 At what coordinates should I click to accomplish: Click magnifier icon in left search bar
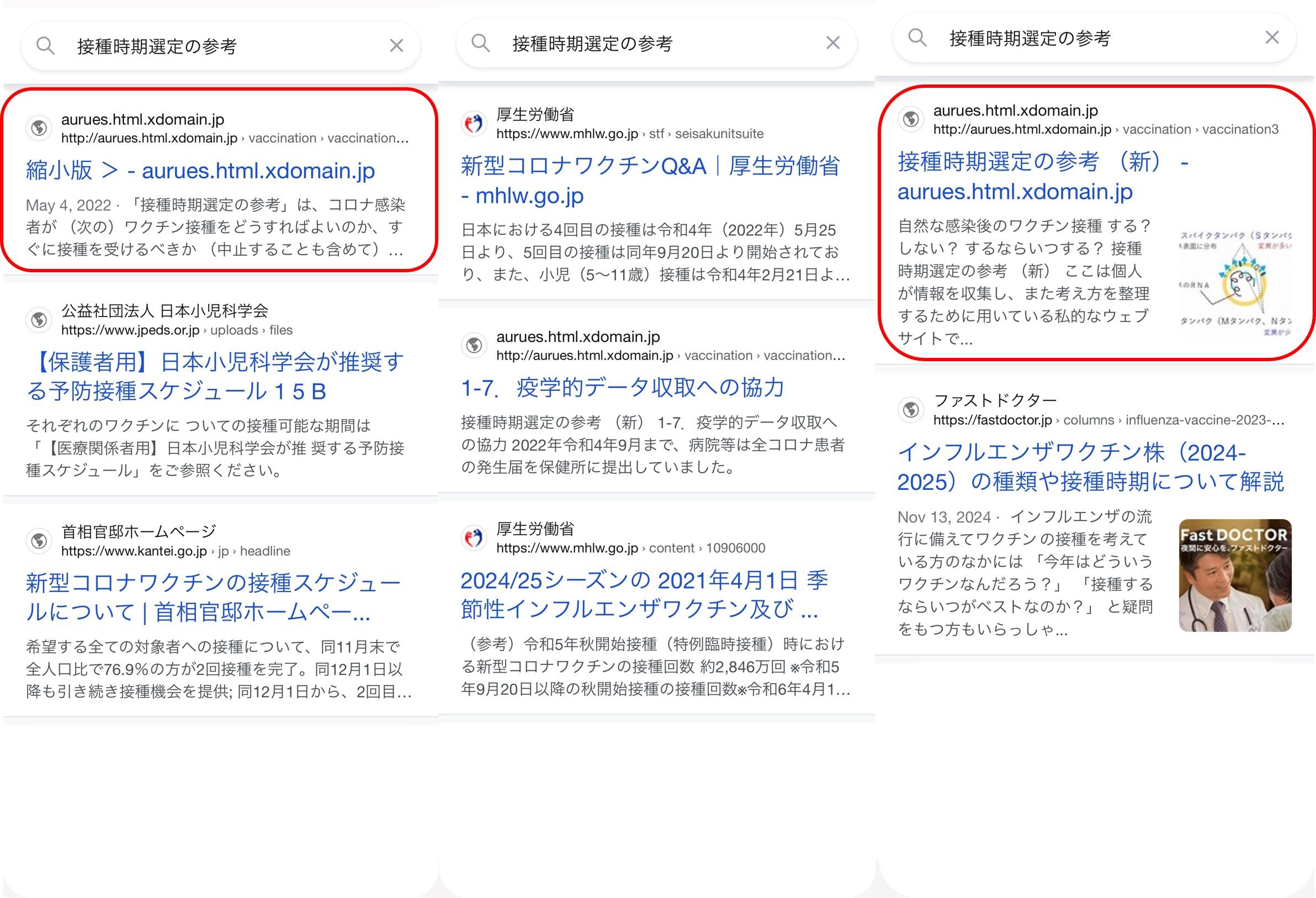tap(45, 46)
